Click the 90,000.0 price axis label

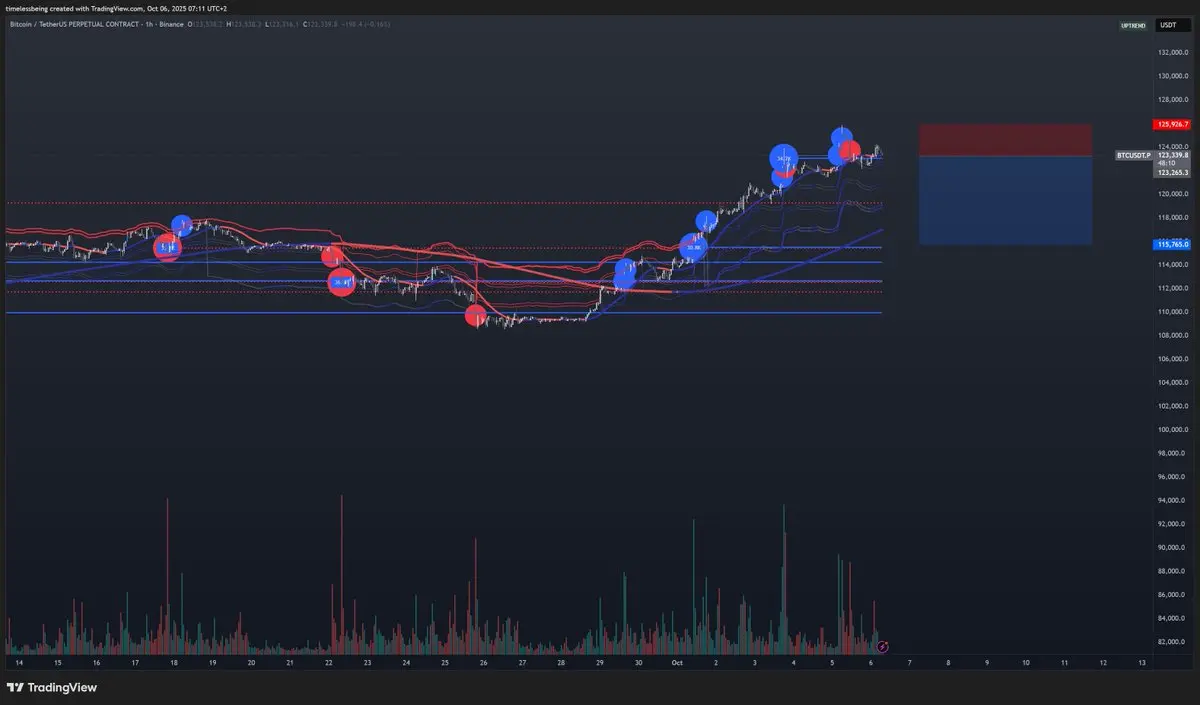(1172, 548)
